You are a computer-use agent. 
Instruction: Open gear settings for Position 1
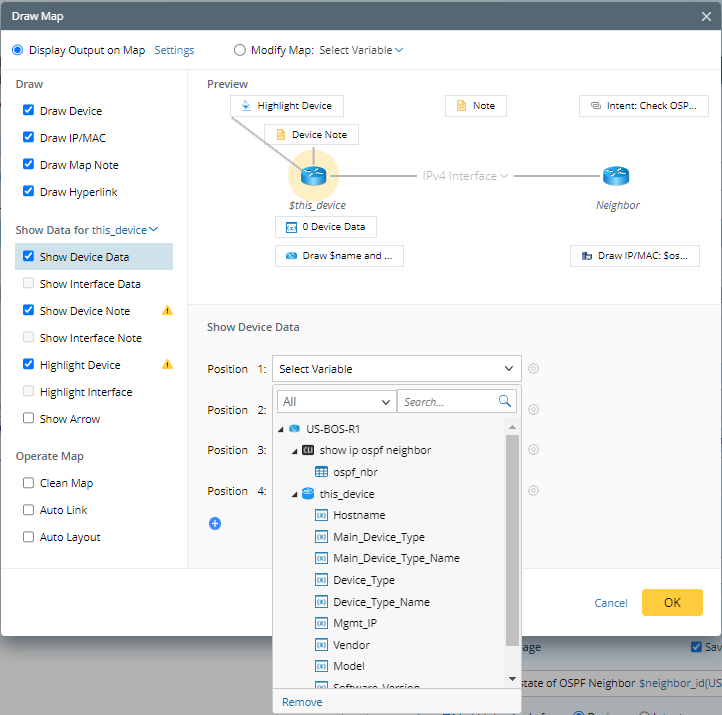[534, 369]
